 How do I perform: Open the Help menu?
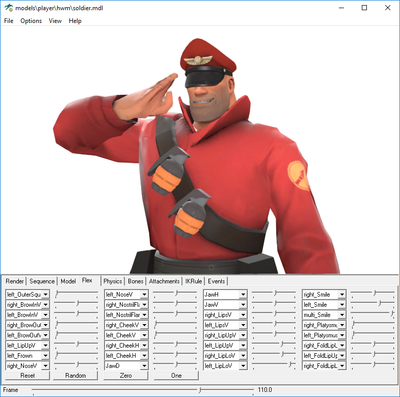[x=75, y=21]
